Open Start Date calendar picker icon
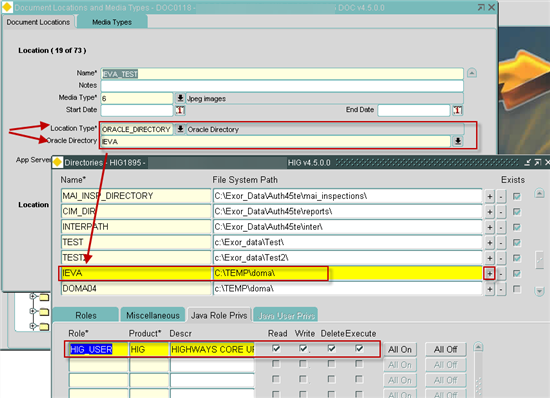The image size is (550, 398). [180, 110]
